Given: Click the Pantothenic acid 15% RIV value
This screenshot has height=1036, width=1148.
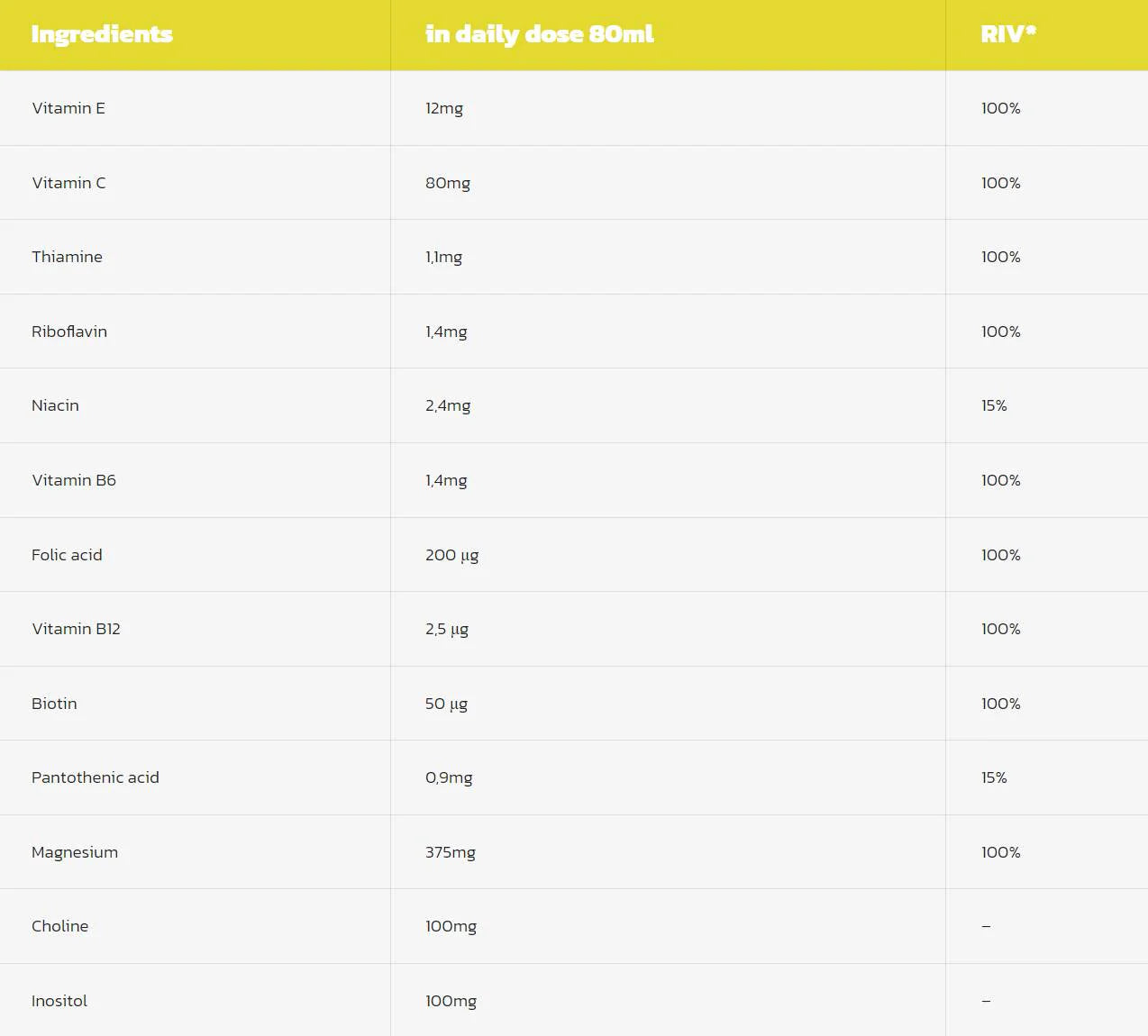Looking at the screenshot, I should click(x=994, y=777).
